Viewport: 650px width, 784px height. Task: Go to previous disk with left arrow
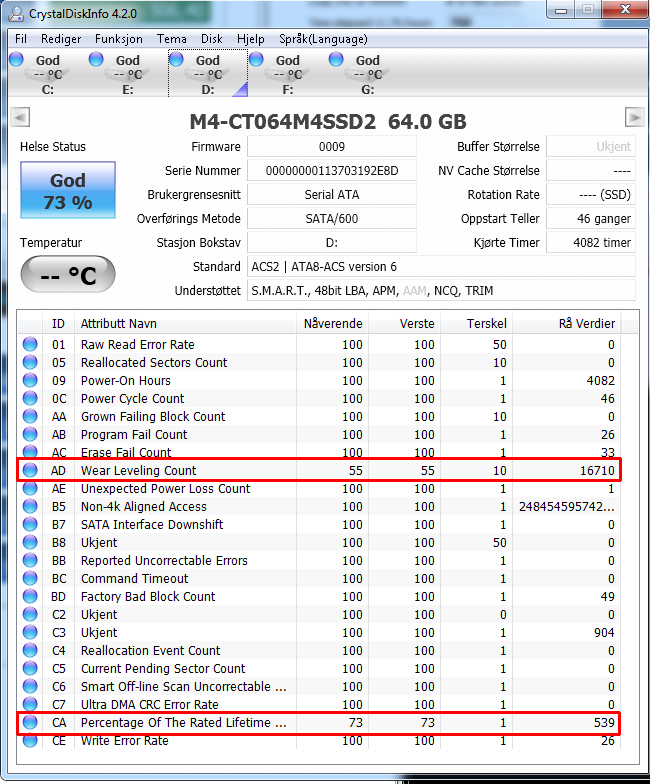(x=20, y=118)
